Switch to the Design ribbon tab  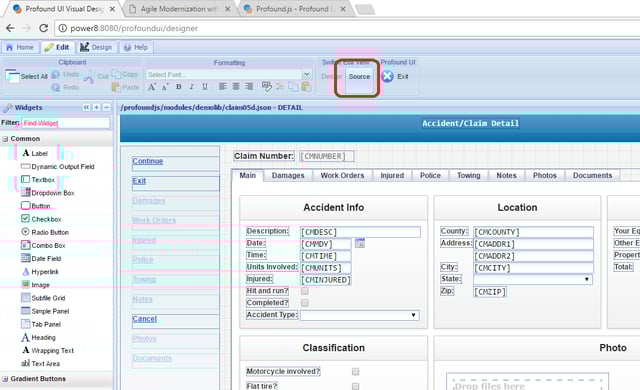pyautogui.click(x=96, y=47)
